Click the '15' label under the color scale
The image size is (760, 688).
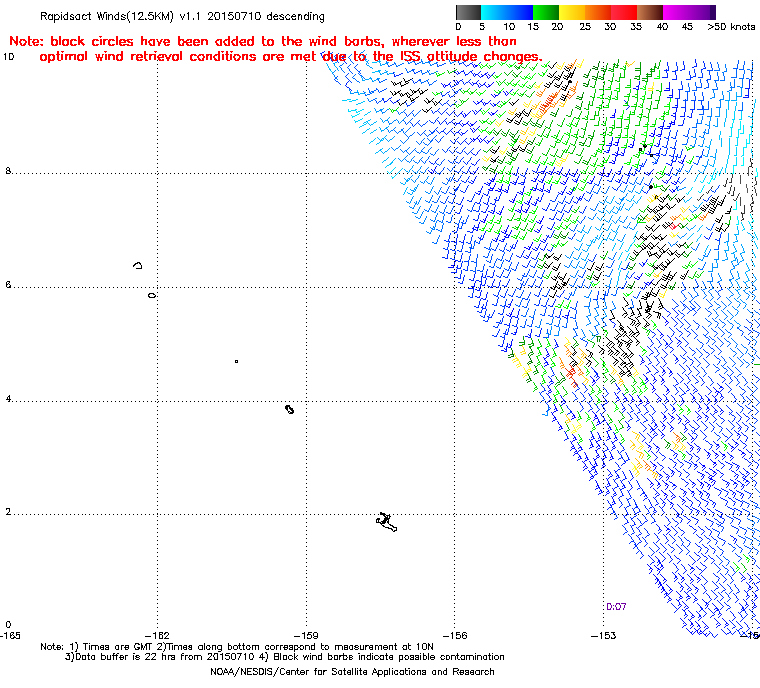(533, 27)
